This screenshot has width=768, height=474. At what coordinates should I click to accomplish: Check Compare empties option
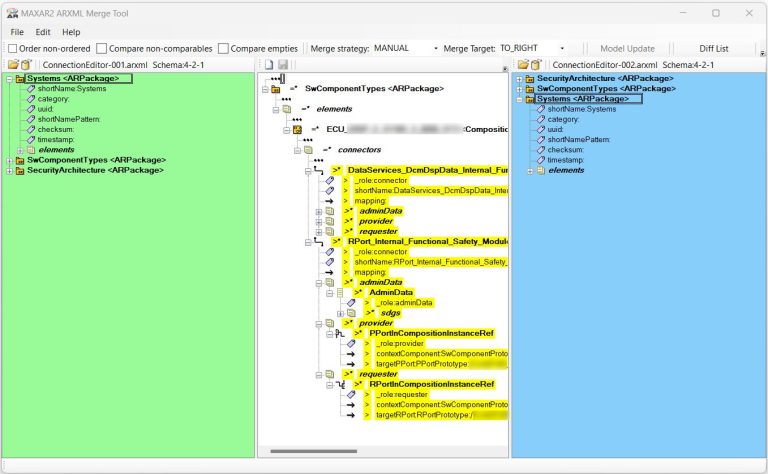(223, 48)
